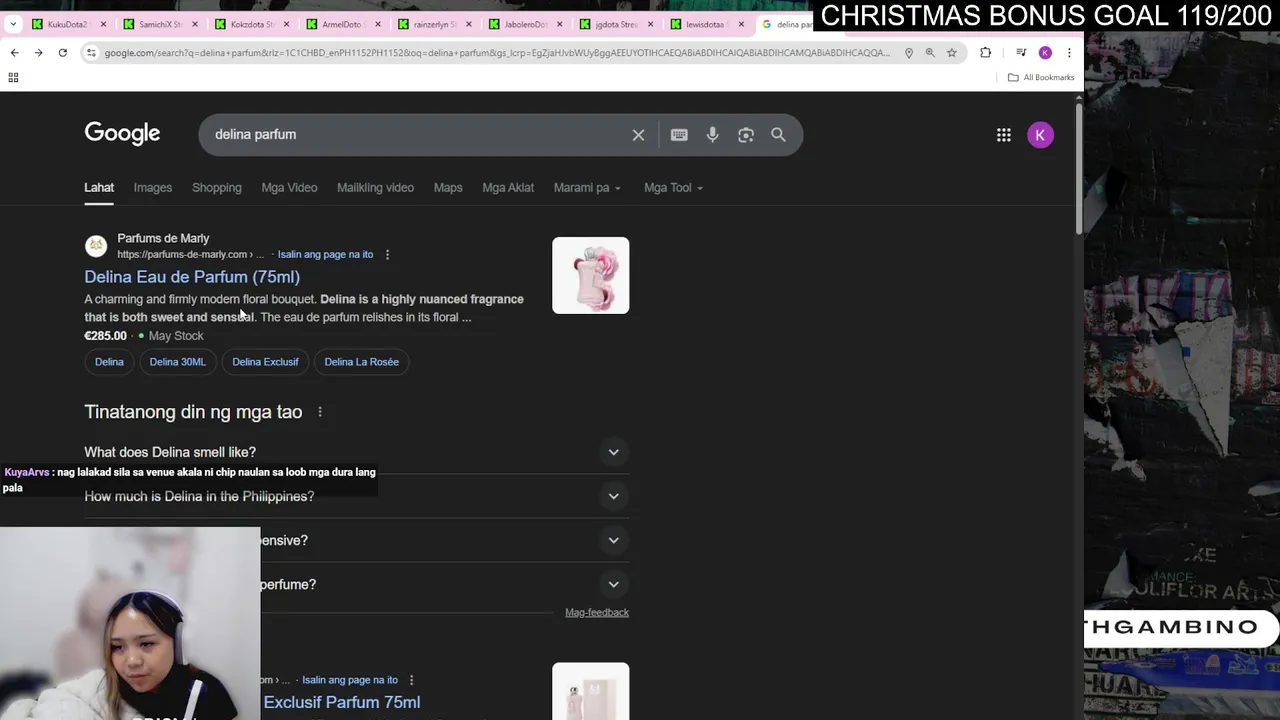1280x720 pixels.
Task: Open the Delina perfume bottle thumbnail
Action: click(590, 275)
